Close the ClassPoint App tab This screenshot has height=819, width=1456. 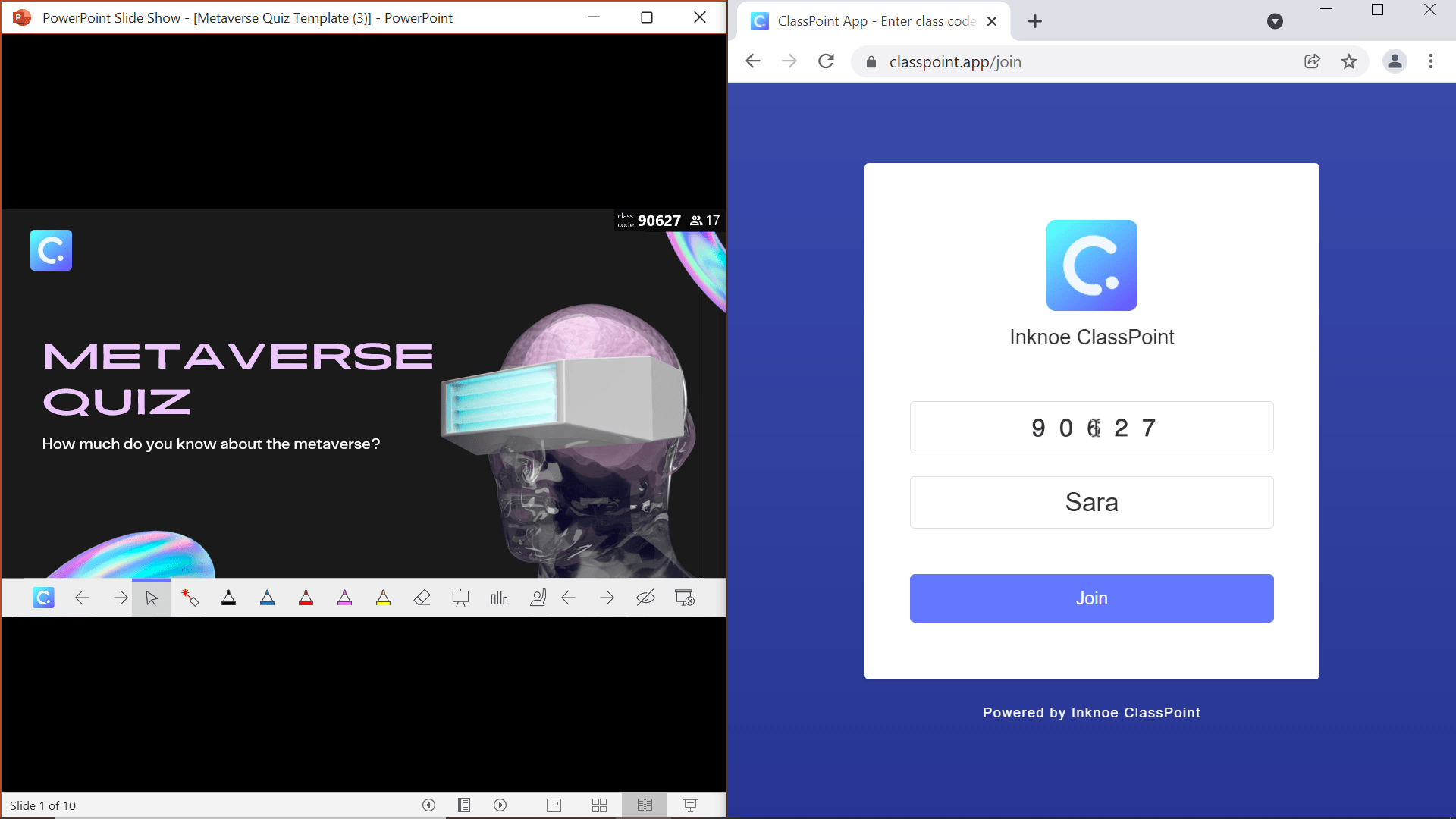[x=992, y=21]
